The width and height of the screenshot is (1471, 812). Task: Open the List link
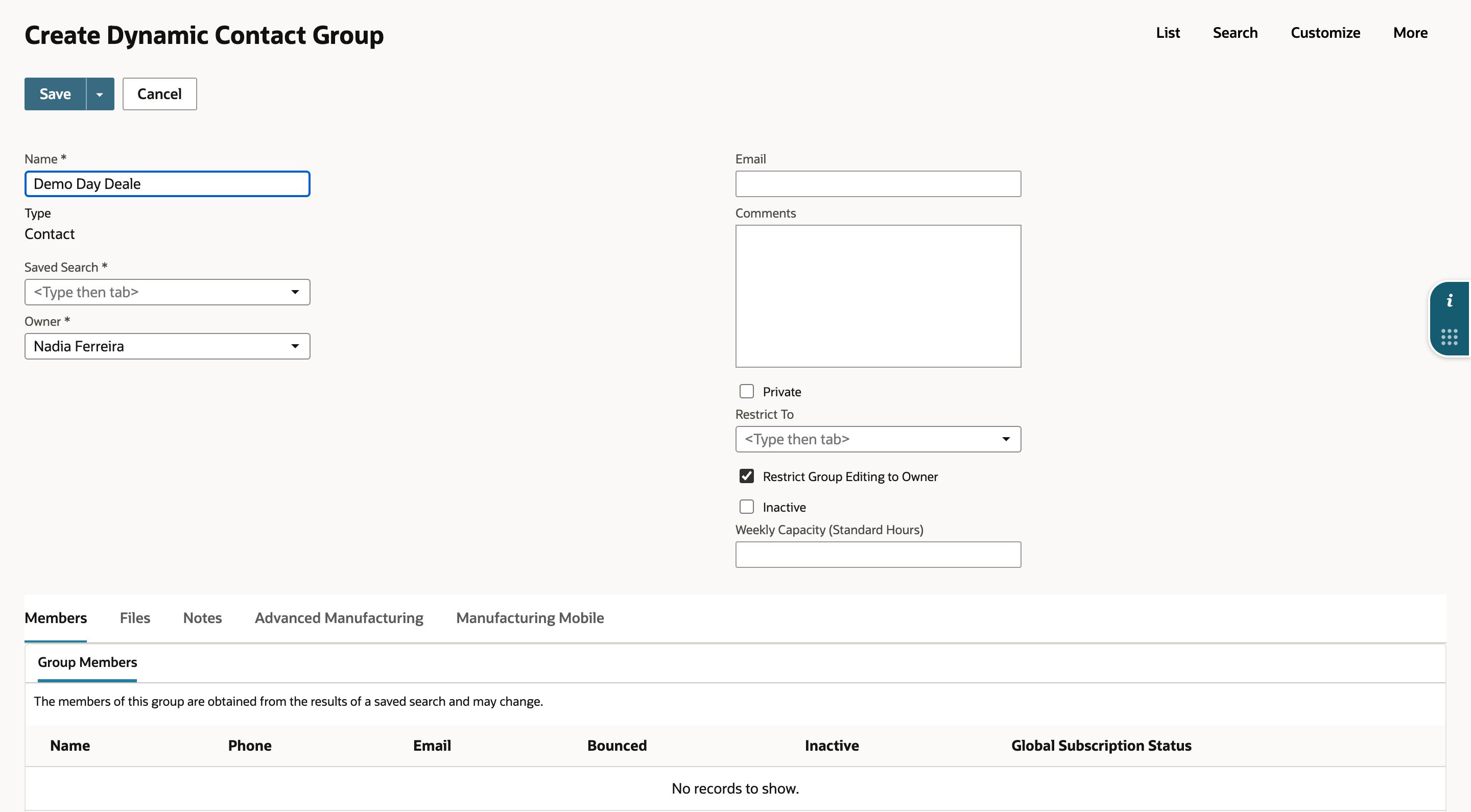click(1168, 33)
